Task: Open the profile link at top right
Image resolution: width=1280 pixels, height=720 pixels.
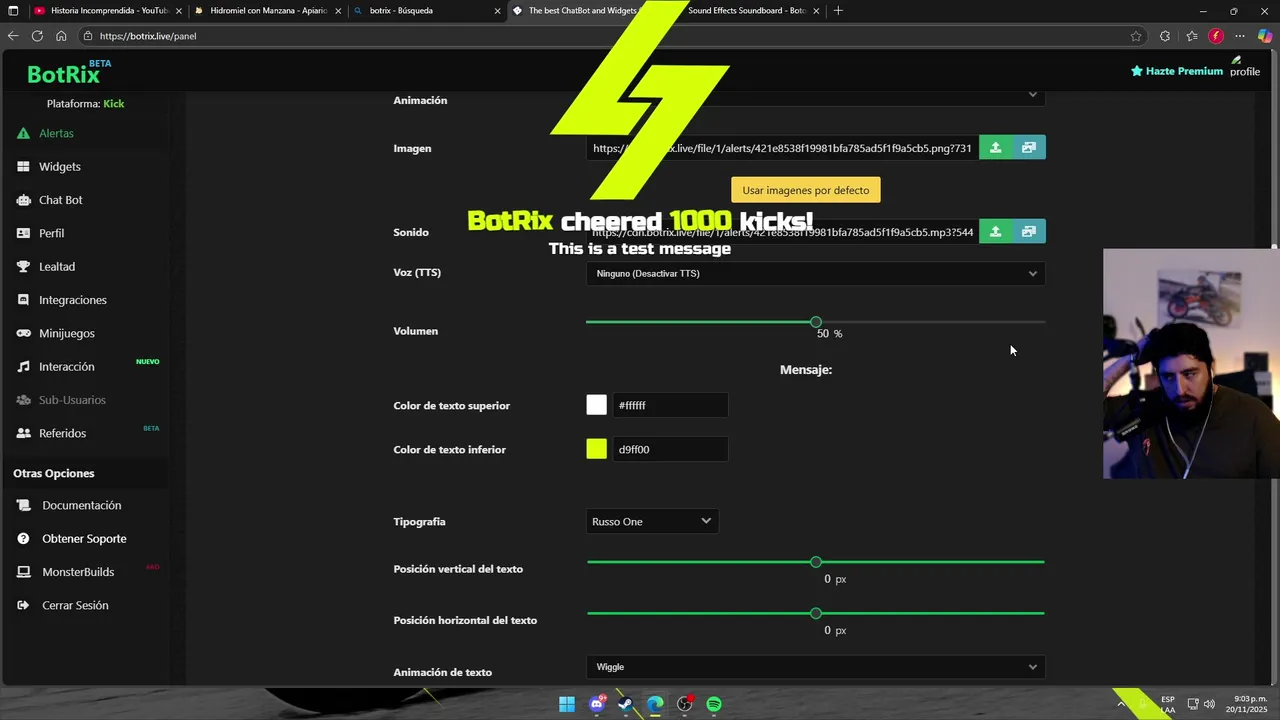Action: tap(1245, 67)
